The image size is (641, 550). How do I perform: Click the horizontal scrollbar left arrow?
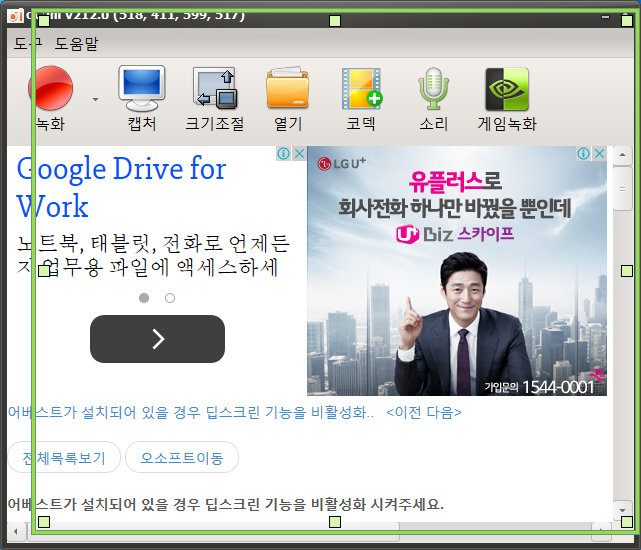pos(16,532)
